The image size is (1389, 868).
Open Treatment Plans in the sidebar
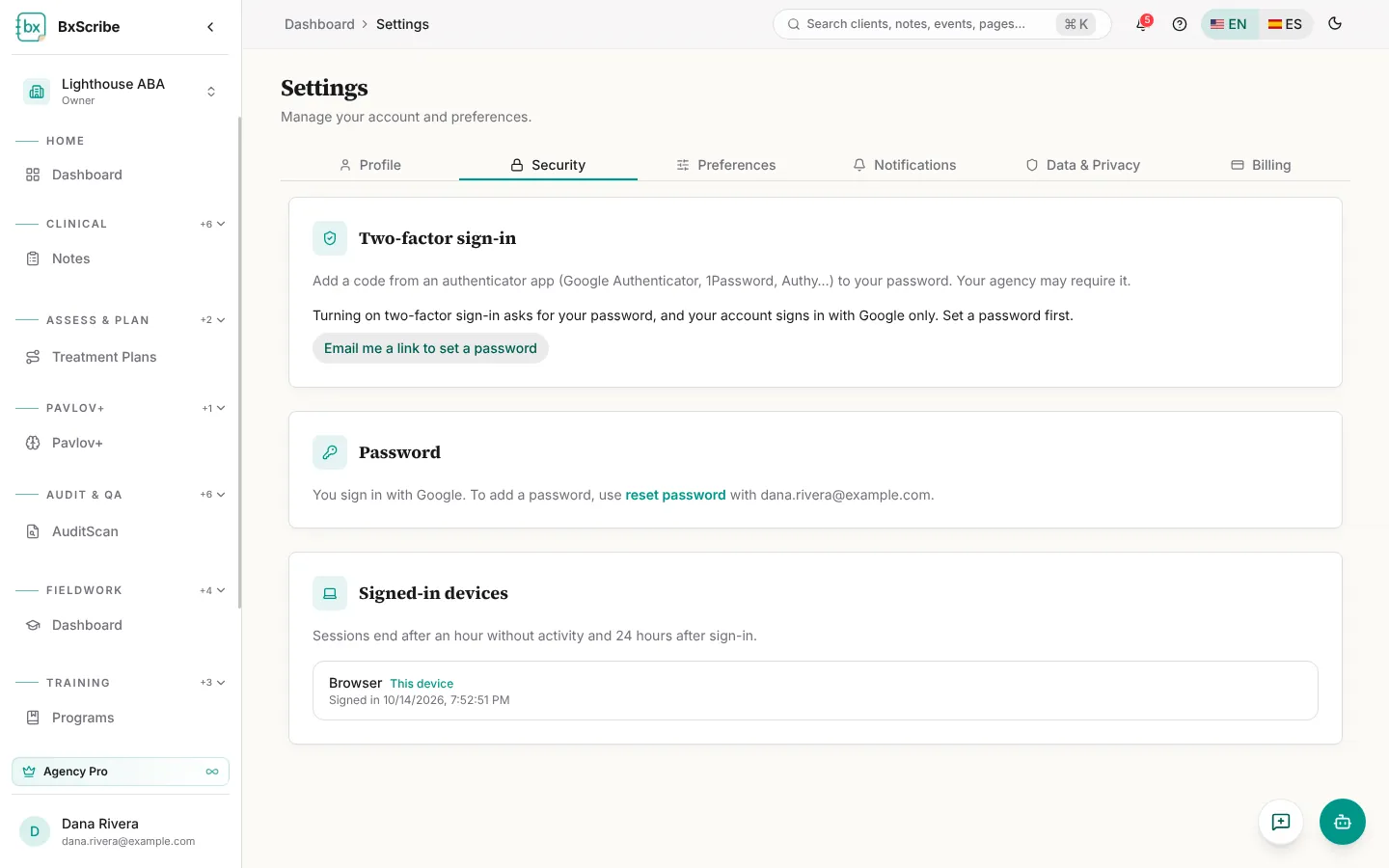[121, 357]
